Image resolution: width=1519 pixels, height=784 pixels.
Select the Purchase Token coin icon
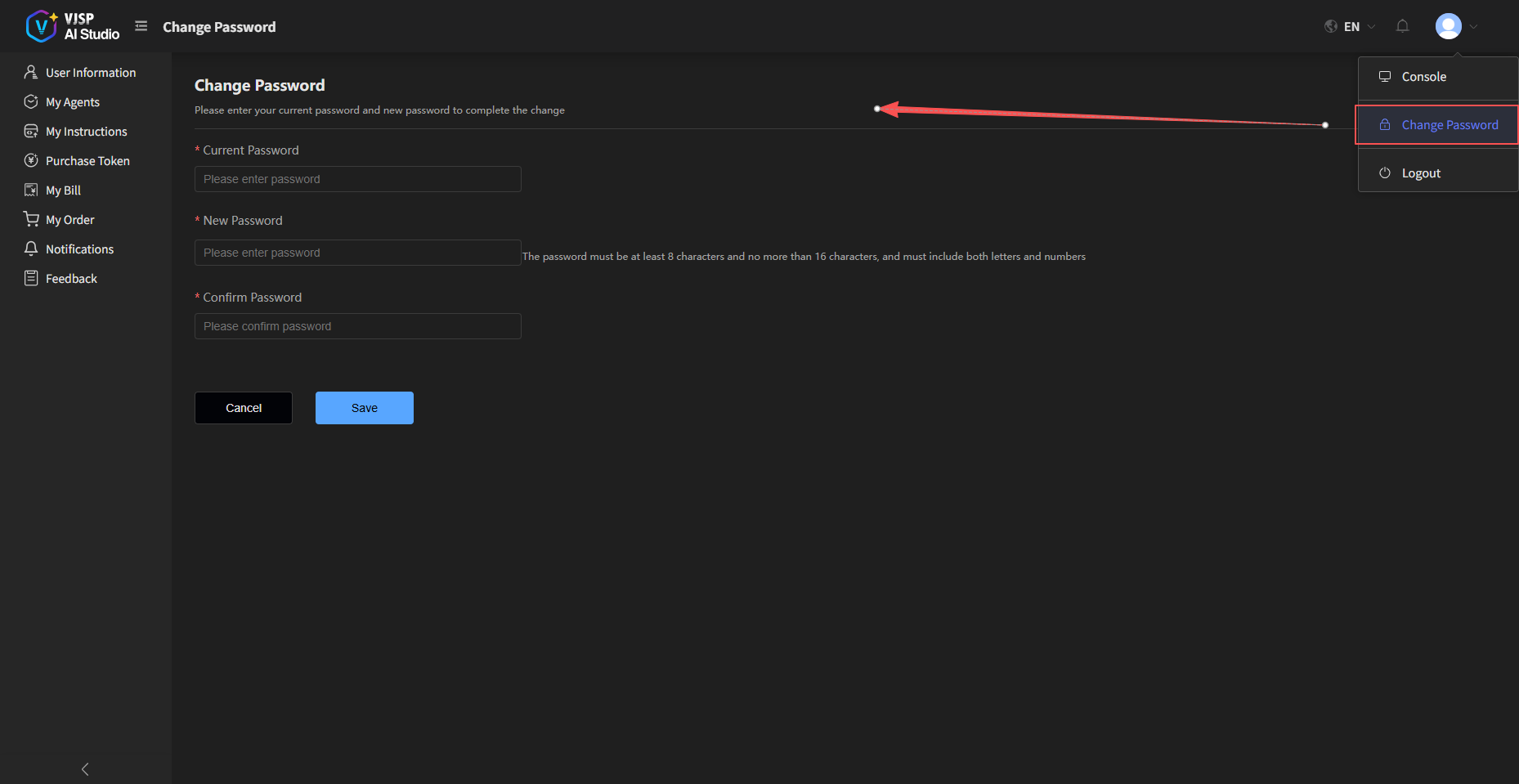[x=30, y=160]
